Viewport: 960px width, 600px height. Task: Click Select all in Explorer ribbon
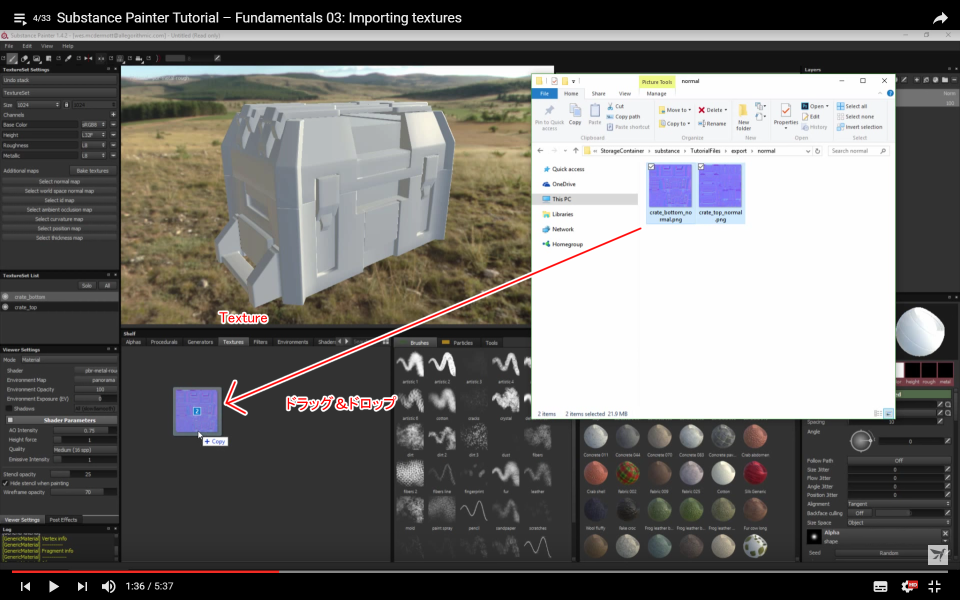point(852,106)
